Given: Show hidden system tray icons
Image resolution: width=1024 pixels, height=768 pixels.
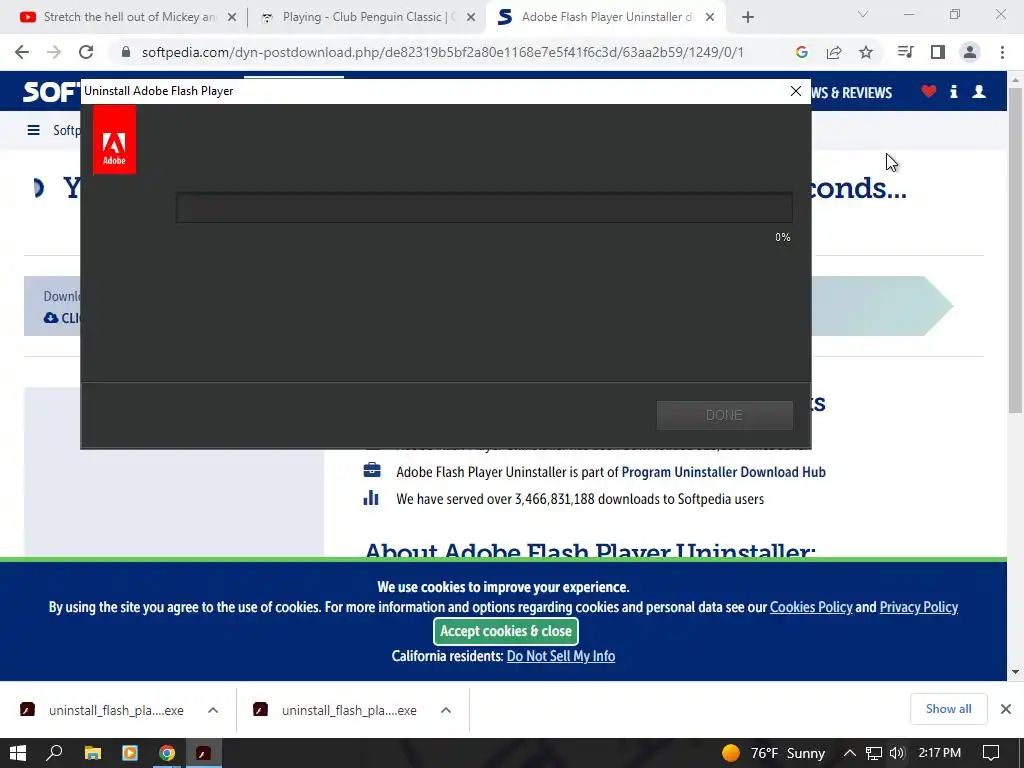Looking at the screenshot, I should pos(850,753).
